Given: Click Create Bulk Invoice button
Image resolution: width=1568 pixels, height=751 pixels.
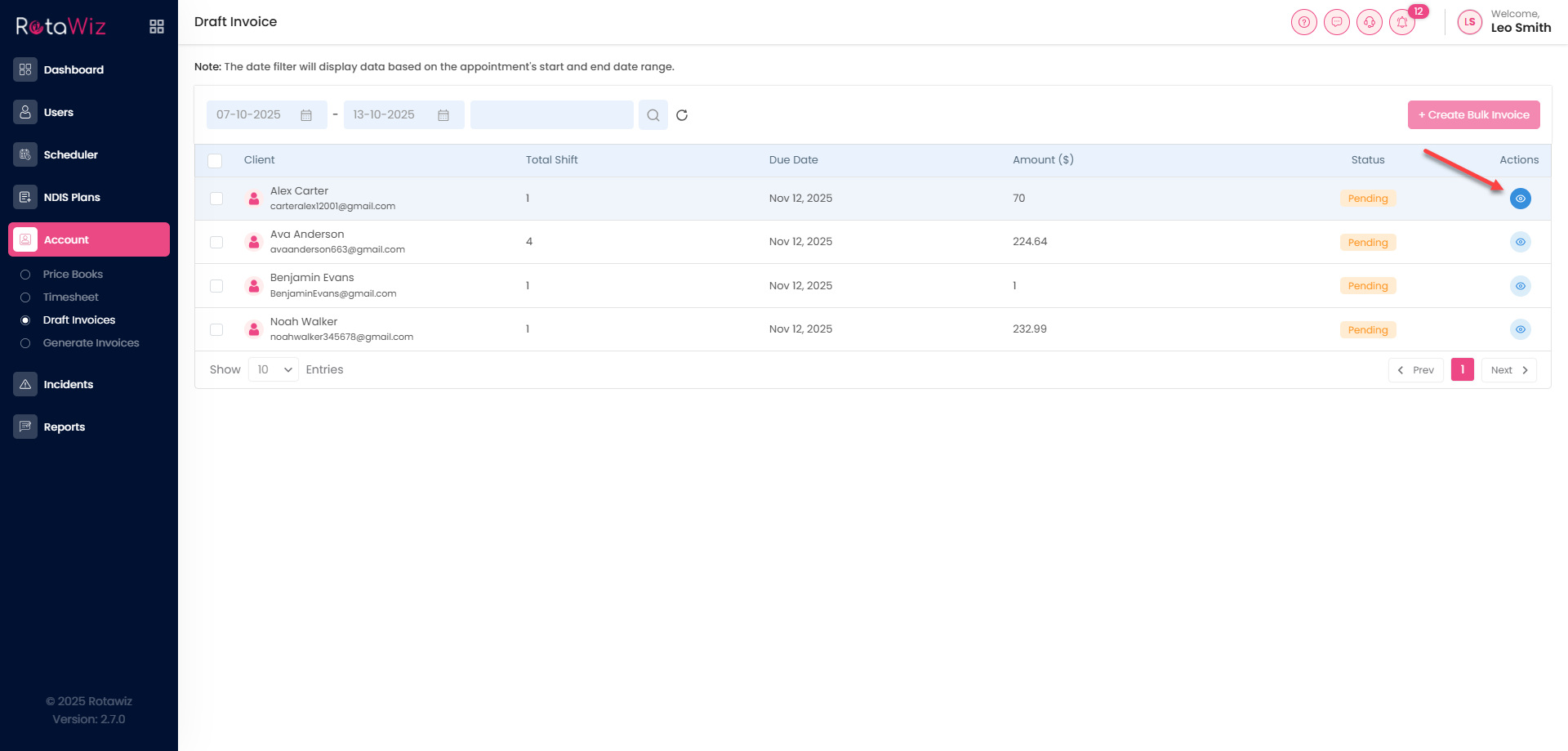Looking at the screenshot, I should pos(1473,115).
